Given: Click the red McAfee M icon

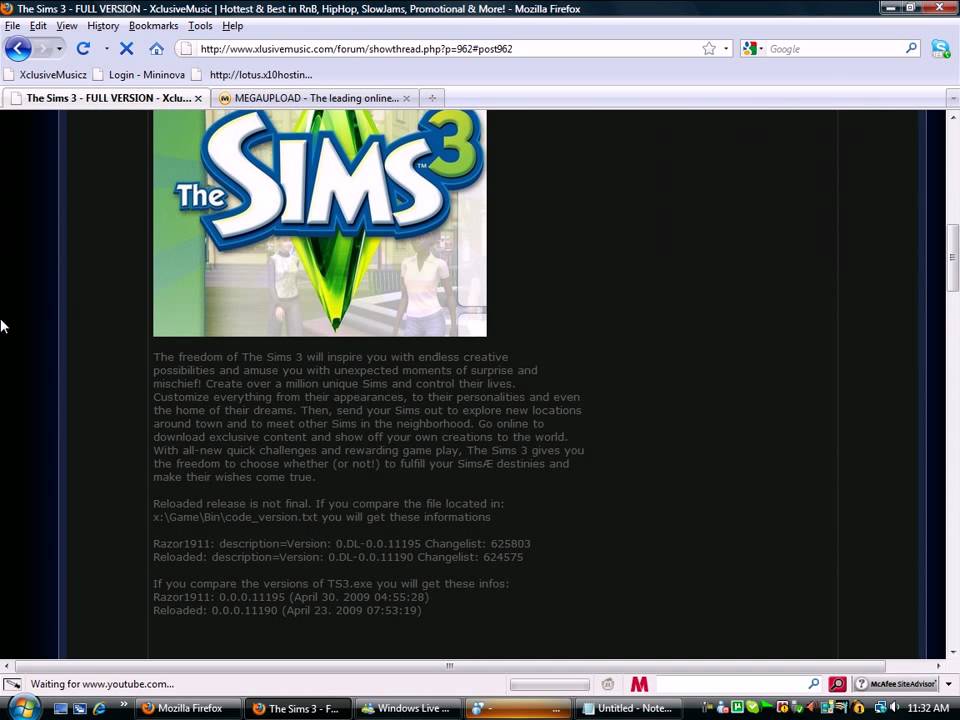Looking at the screenshot, I should click(x=639, y=684).
